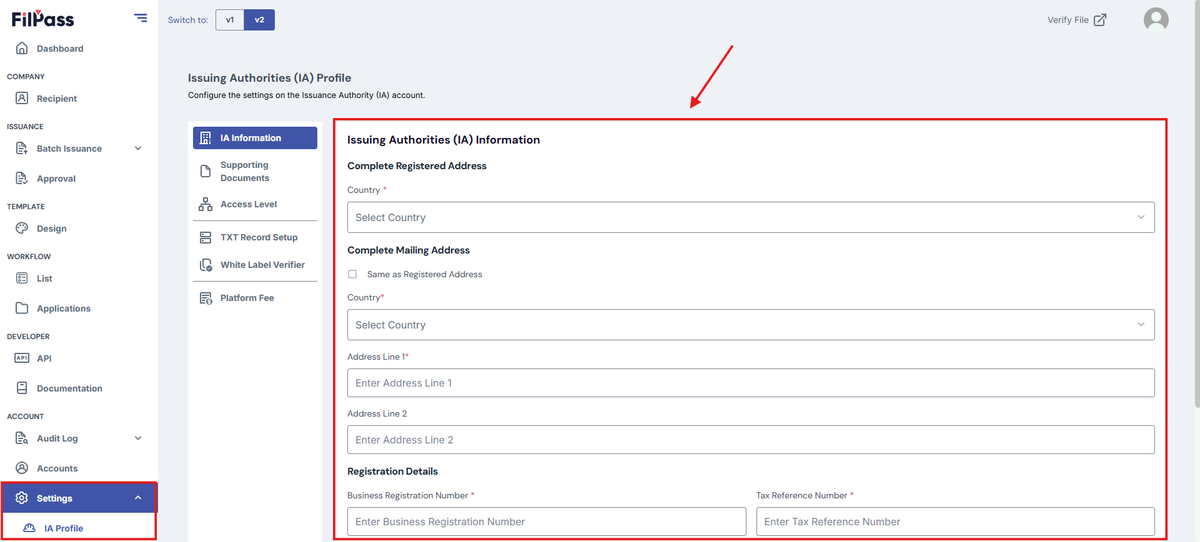Click the Complete Mailing Address heading
This screenshot has width=1200, height=542.
[x=408, y=250]
